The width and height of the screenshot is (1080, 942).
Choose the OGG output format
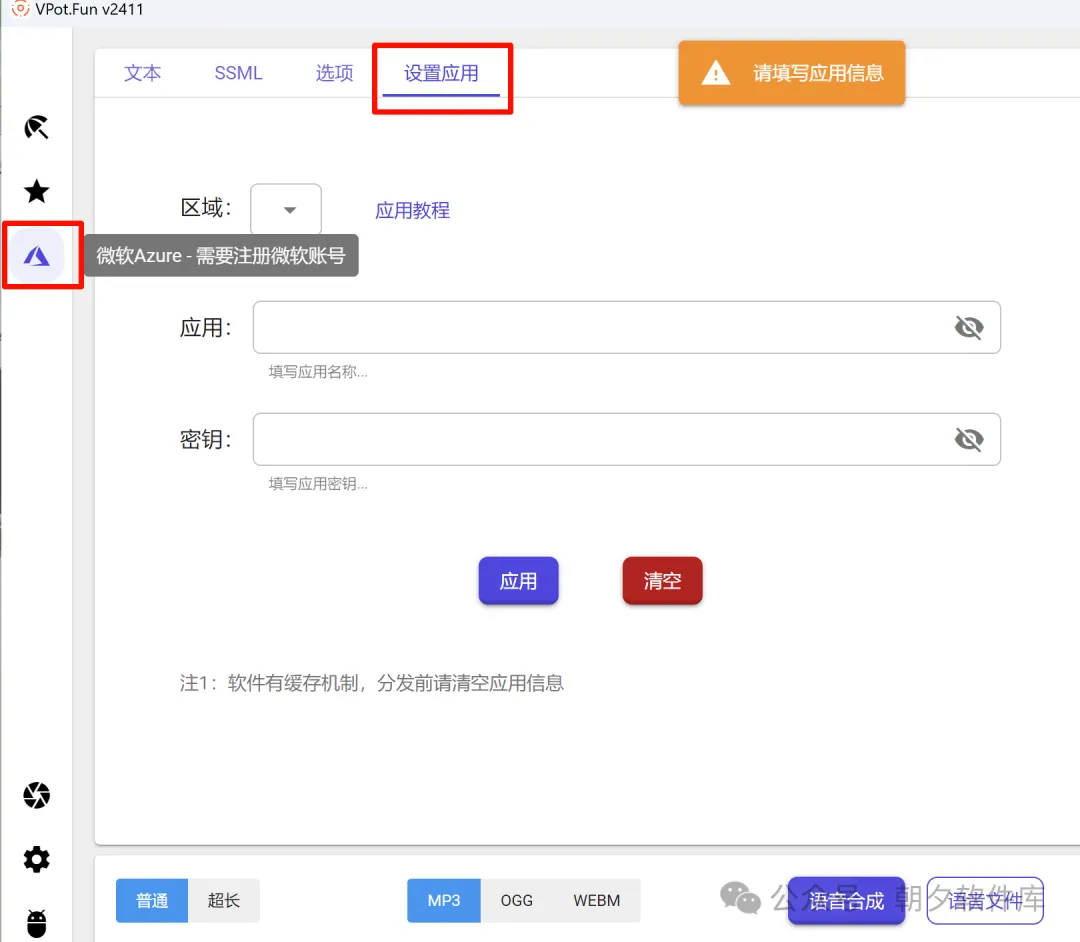517,900
